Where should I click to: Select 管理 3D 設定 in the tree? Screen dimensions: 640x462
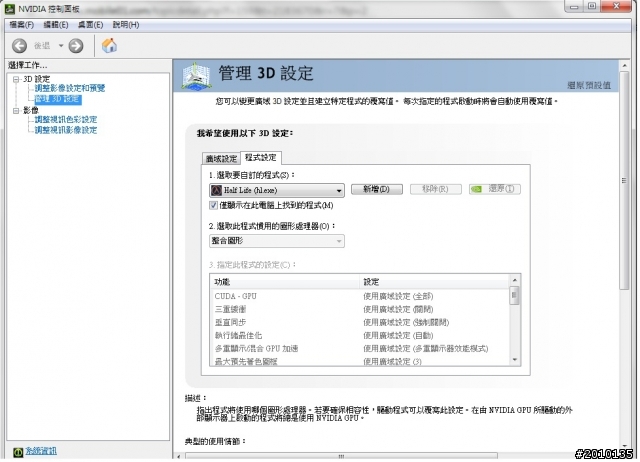click(x=58, y=99)
